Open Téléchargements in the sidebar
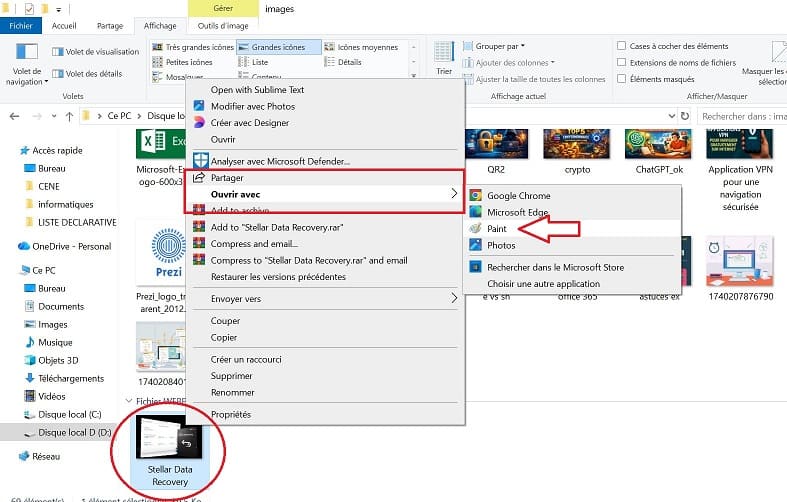This screenshot has height=502, width=787. pos(65,379)
